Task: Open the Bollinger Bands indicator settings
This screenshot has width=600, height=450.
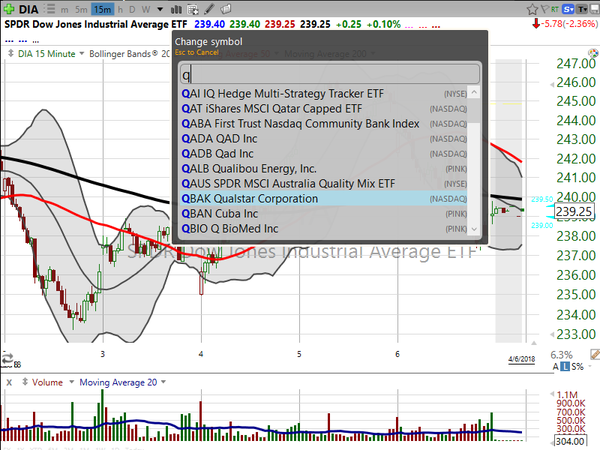Action: (x=129, y=54)
